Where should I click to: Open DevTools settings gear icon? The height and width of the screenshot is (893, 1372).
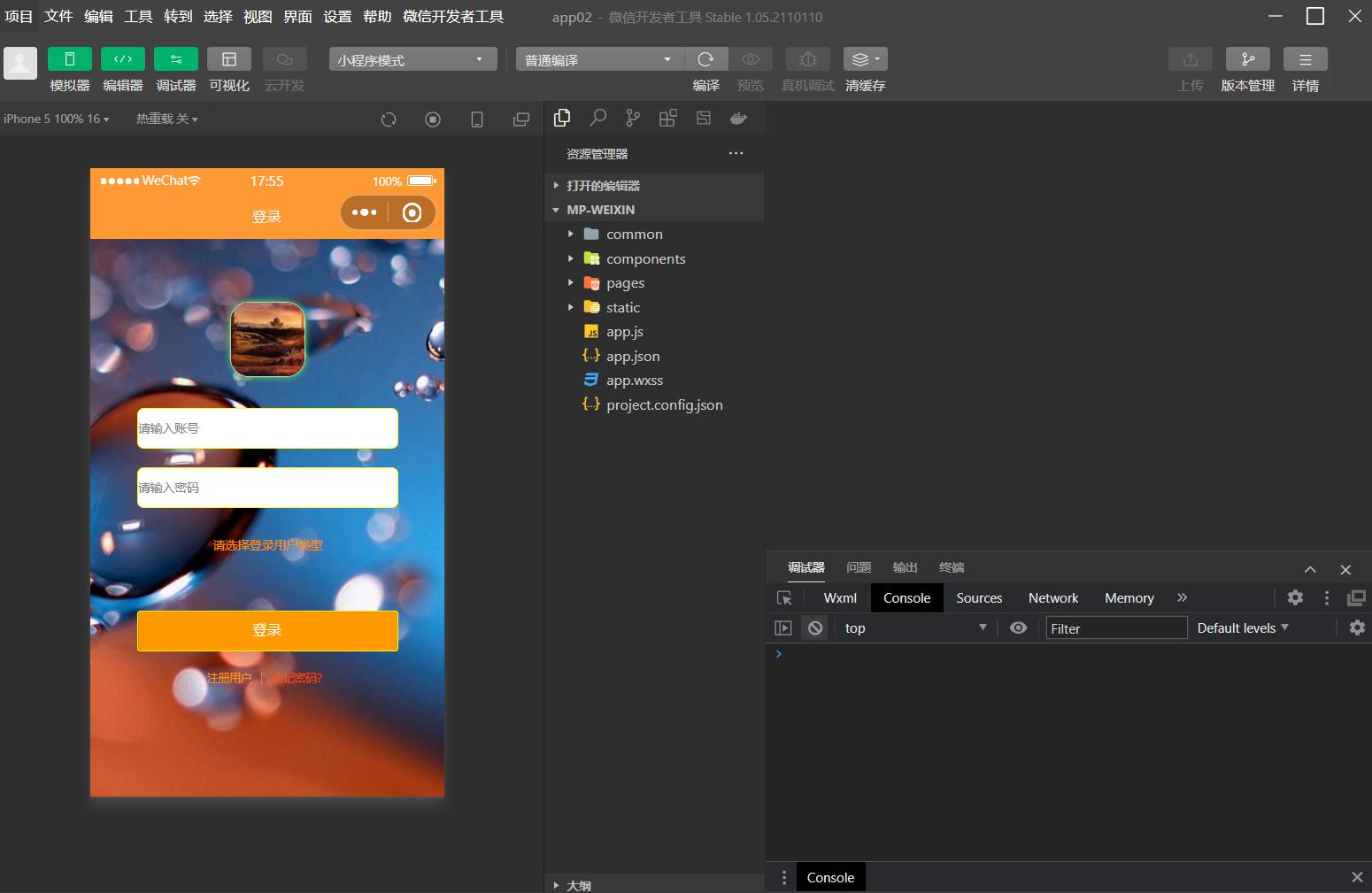pyautogui.click(x=1295, y=597)
